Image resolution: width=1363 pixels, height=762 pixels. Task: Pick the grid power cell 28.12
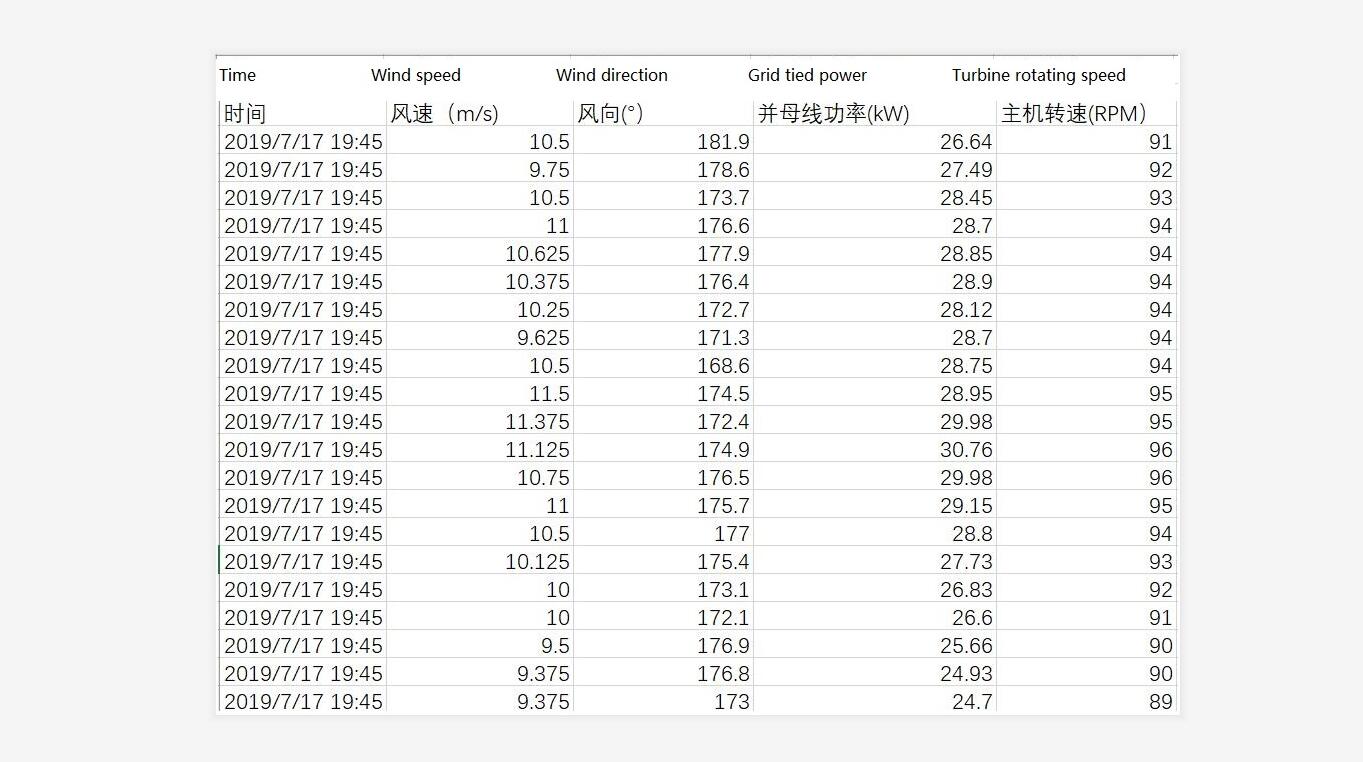(874, 310)
